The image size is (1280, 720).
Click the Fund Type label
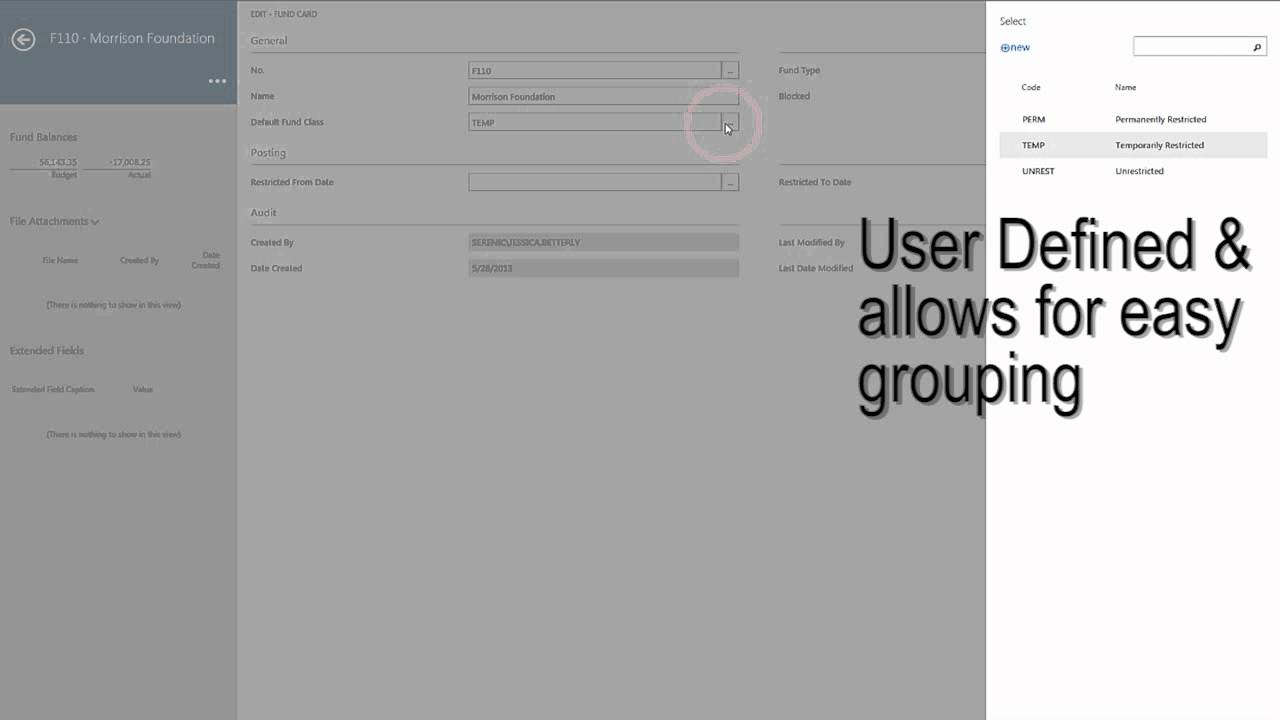click(x=799, y=71)
